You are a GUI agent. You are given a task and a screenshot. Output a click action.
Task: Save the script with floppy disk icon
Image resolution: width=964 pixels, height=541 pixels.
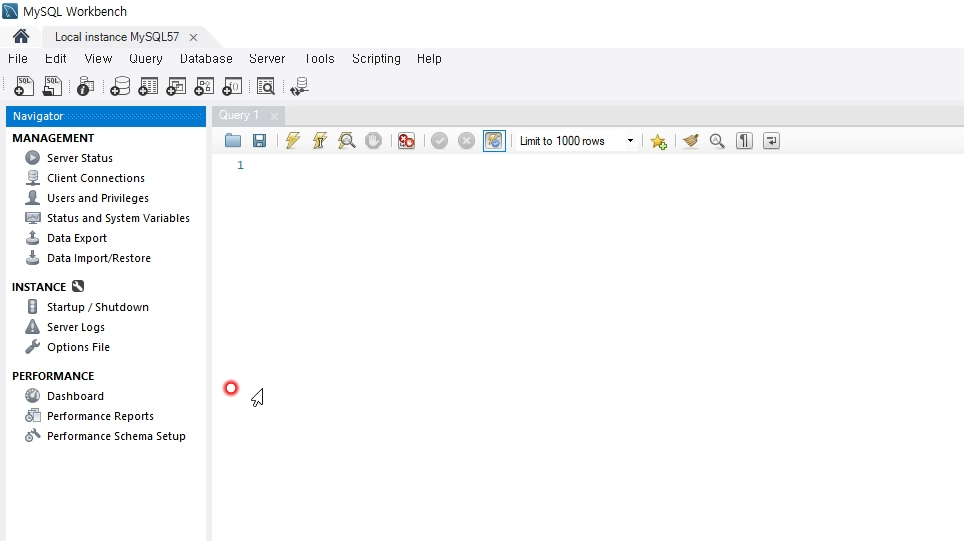259,141
